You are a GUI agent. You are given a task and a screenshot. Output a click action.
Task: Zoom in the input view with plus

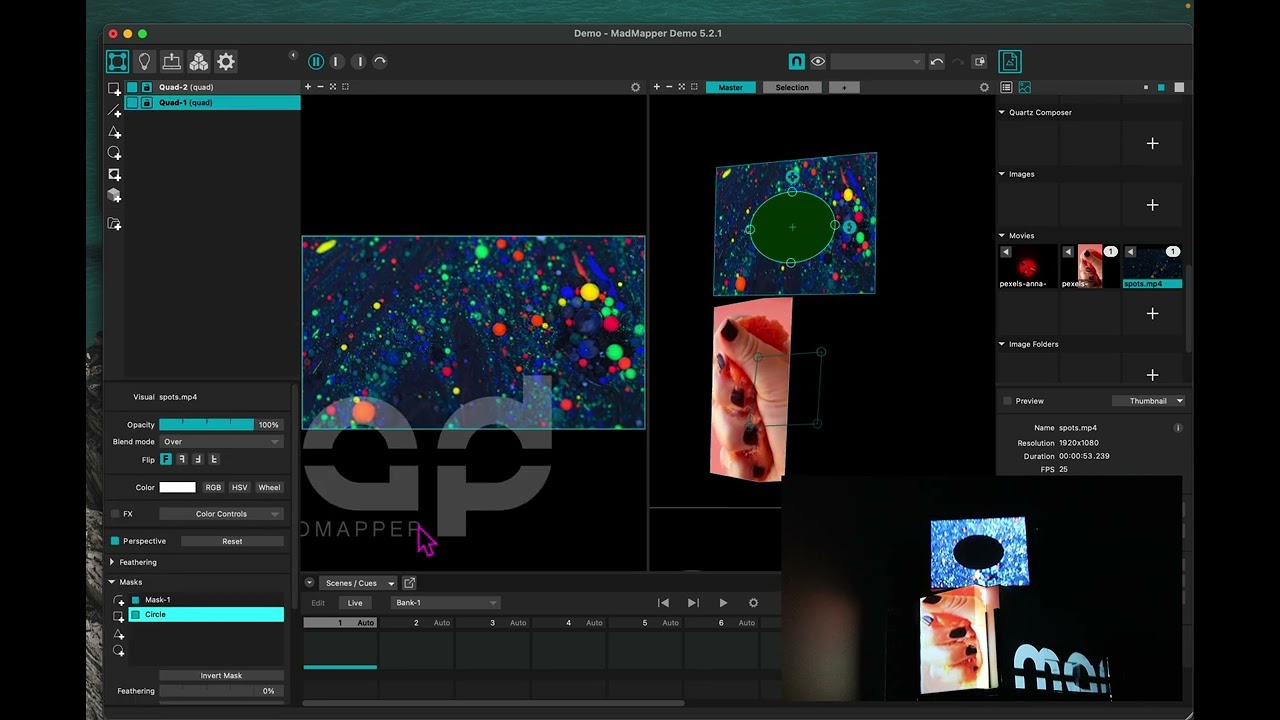coord(308,87)
